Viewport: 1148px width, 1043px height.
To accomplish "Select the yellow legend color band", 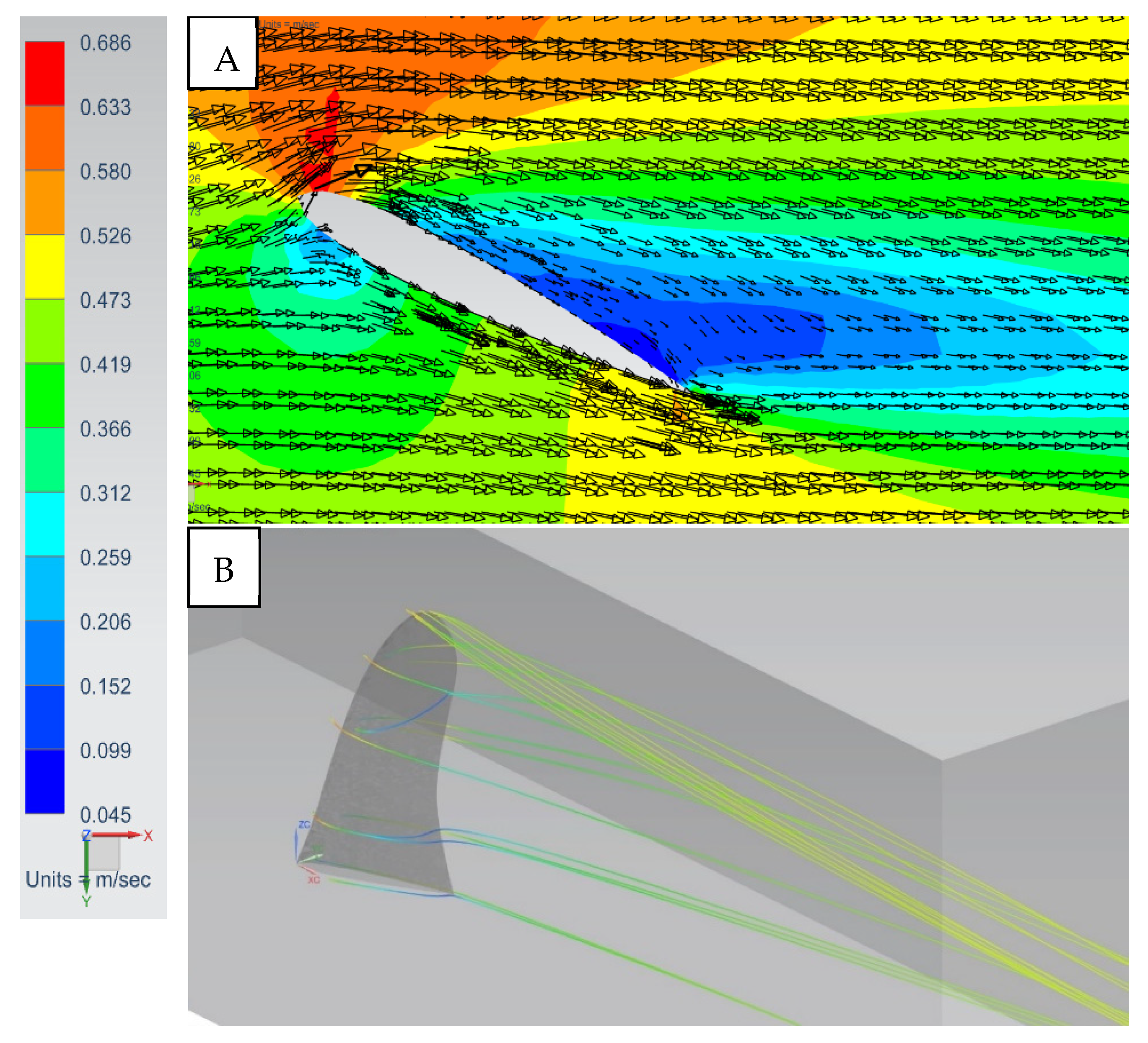I will (44, 266).
